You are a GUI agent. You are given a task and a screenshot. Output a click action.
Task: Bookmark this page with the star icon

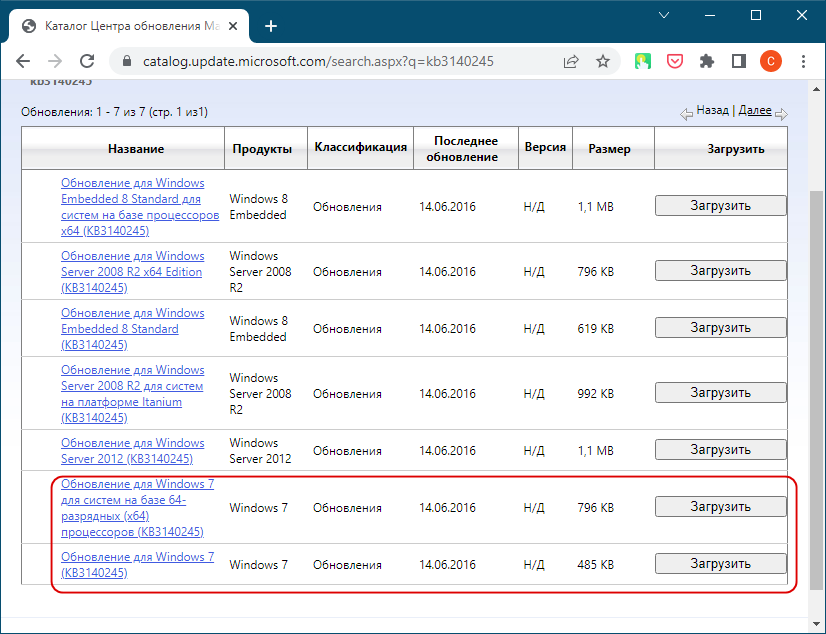click(603, 62)
